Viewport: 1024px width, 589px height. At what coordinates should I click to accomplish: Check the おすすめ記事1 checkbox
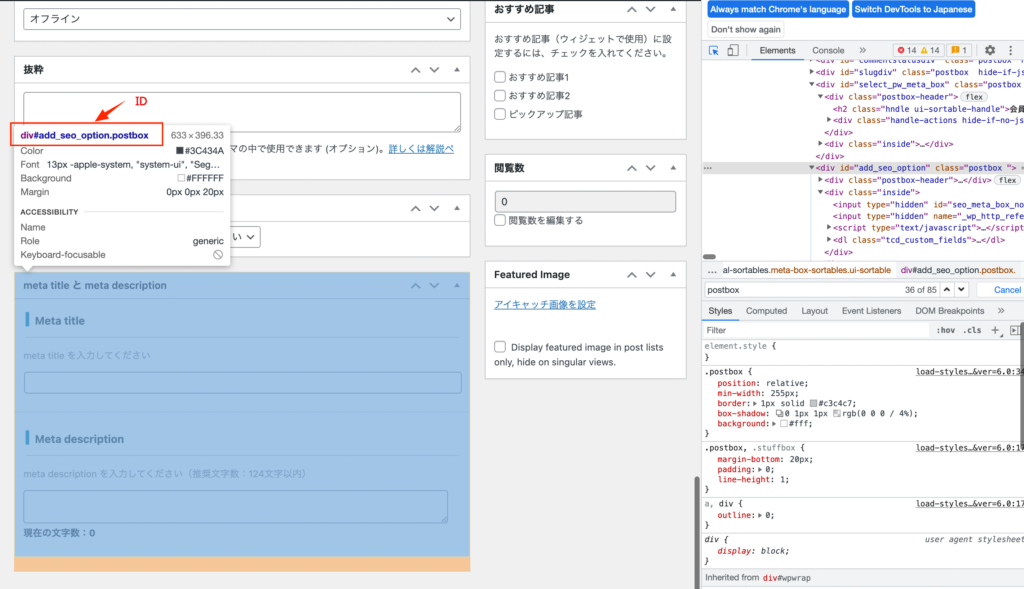(x=500, y=77)
